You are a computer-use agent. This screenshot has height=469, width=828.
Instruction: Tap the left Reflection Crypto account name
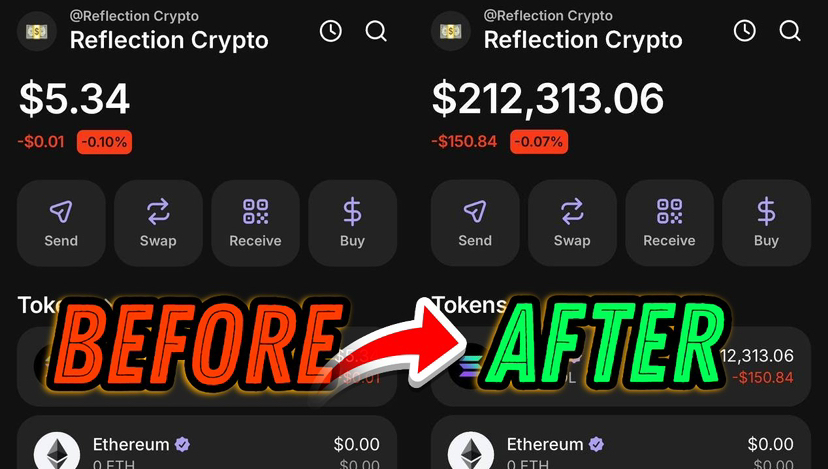(x=169, y=40)
